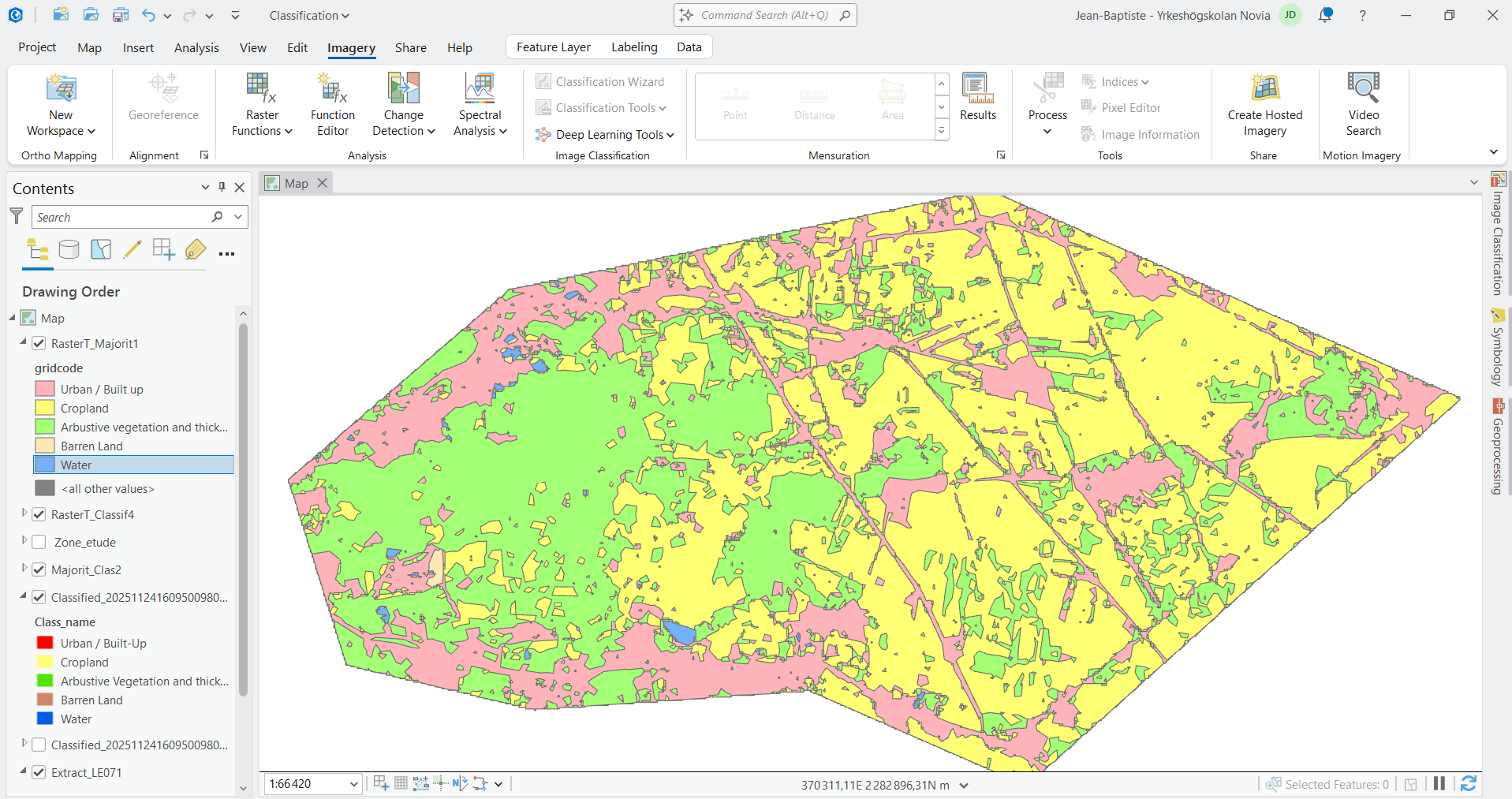The height and width of the screenshot is (799, 1512).
Task: Switch to List By Editing pencil icon
Action: (x=133, y=250)
